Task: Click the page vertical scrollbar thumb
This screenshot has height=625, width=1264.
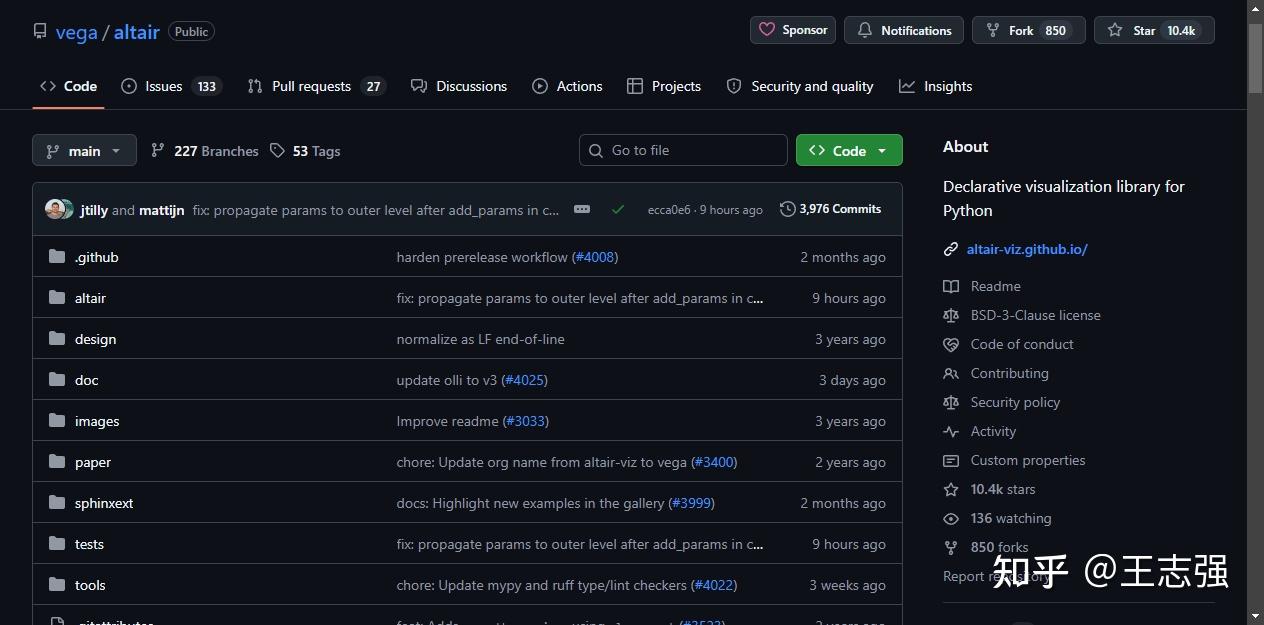Action: pyautogui.click(x=1255, y=56)
